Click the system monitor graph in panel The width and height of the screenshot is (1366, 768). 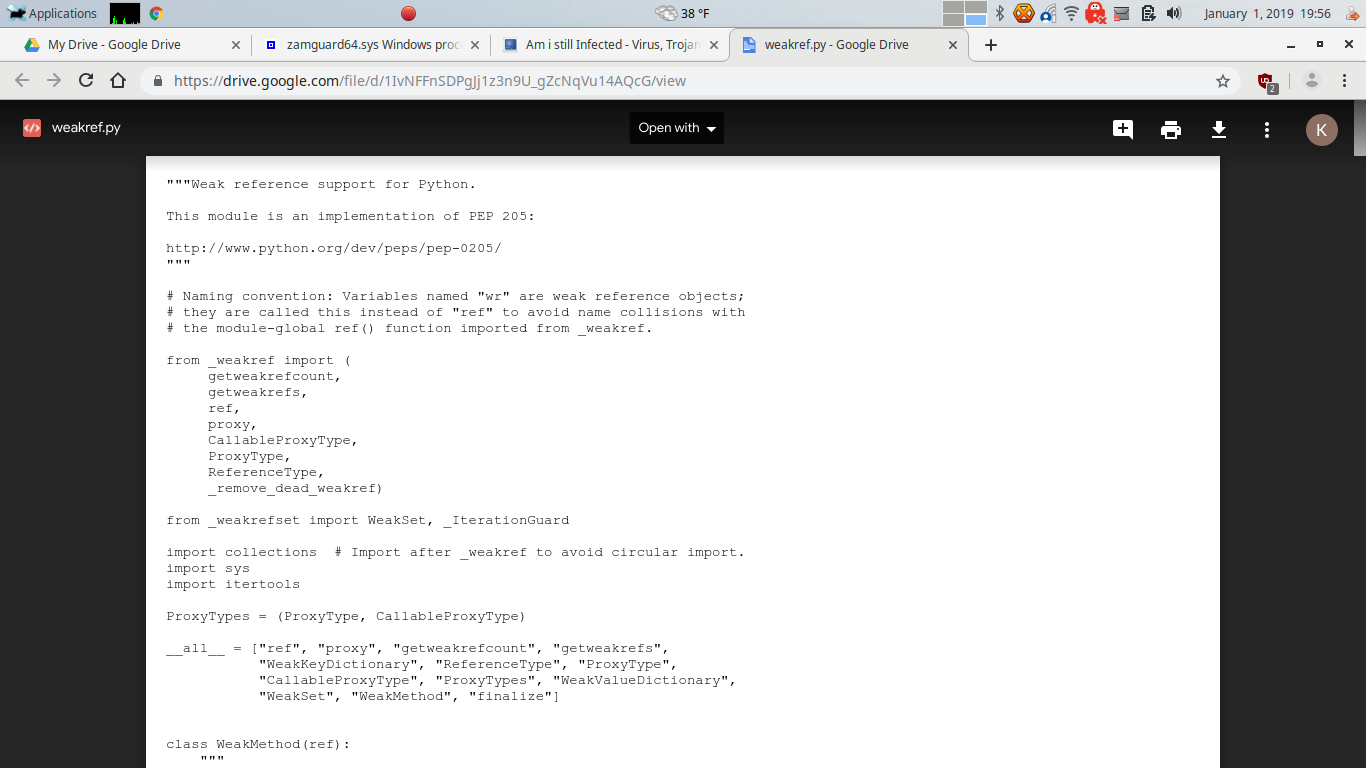click(x=125, y=13)
